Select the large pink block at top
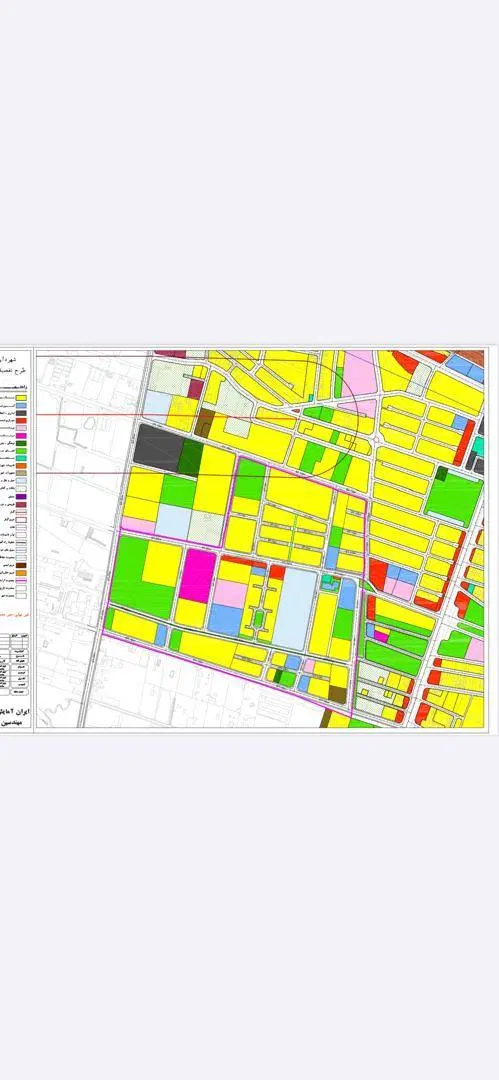499x1080 pixels. pos(358,373)
